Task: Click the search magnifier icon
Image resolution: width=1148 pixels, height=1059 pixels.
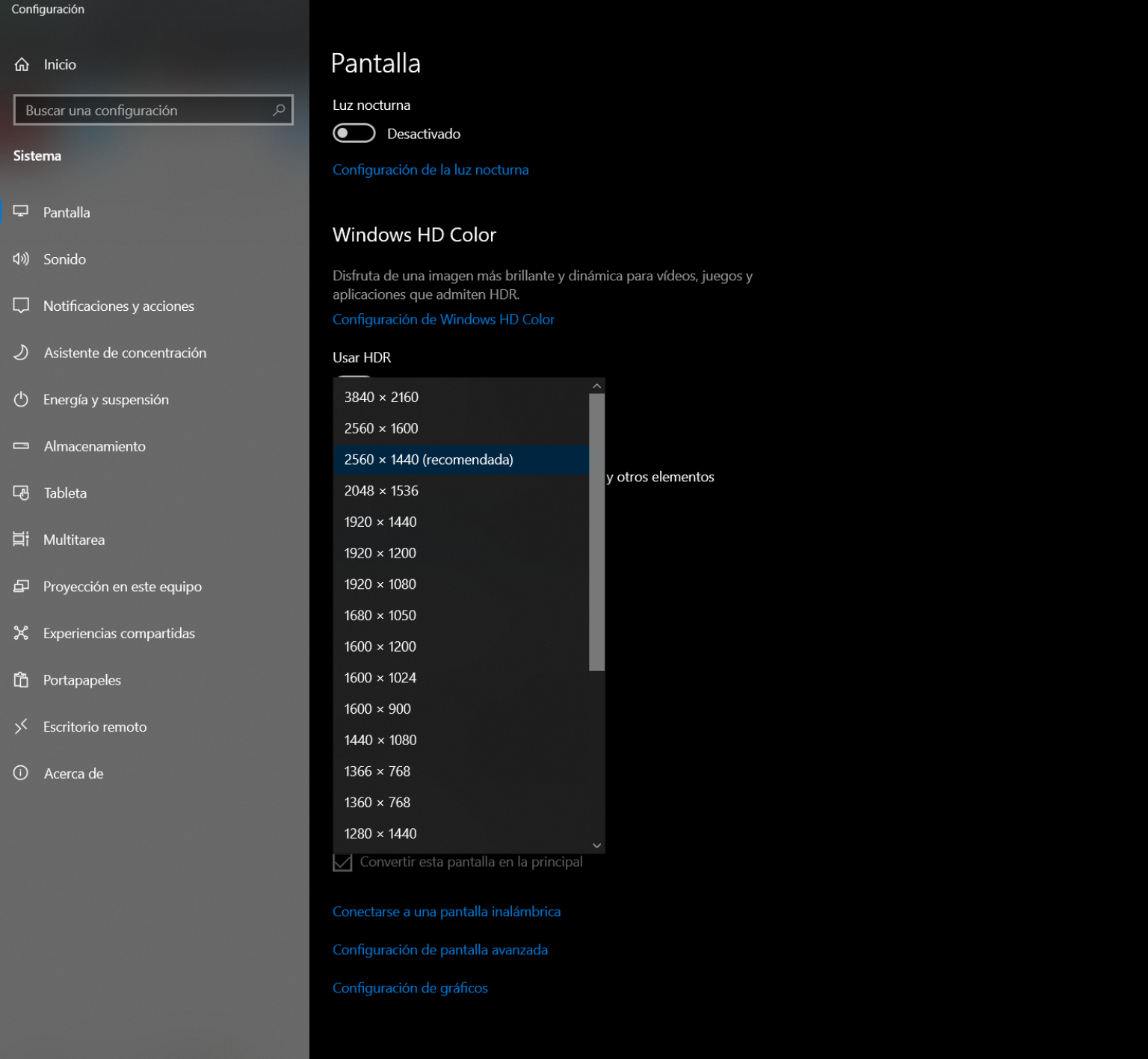Action: [279, 110]
